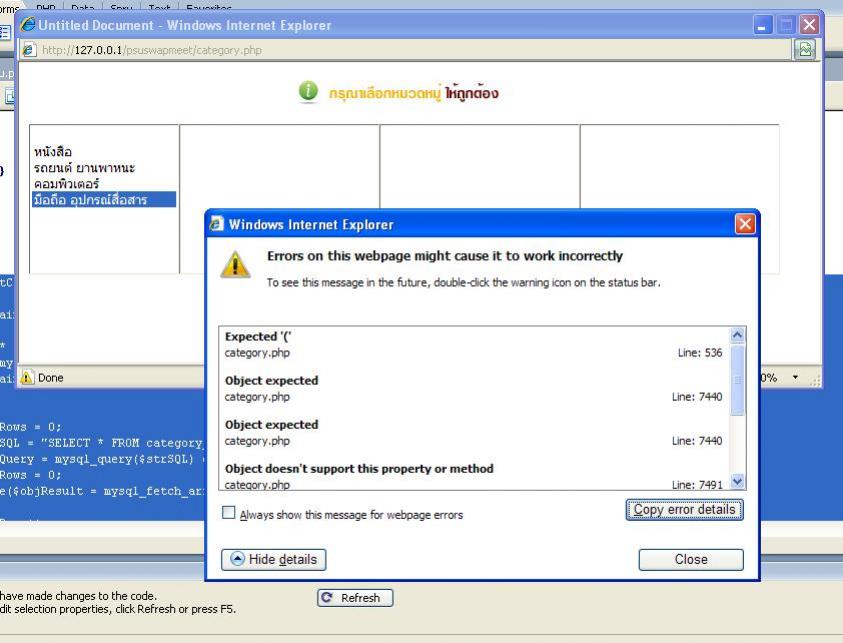Click scroll up arrow in the error list
This screenshot has width=843, height=643.
737,335
